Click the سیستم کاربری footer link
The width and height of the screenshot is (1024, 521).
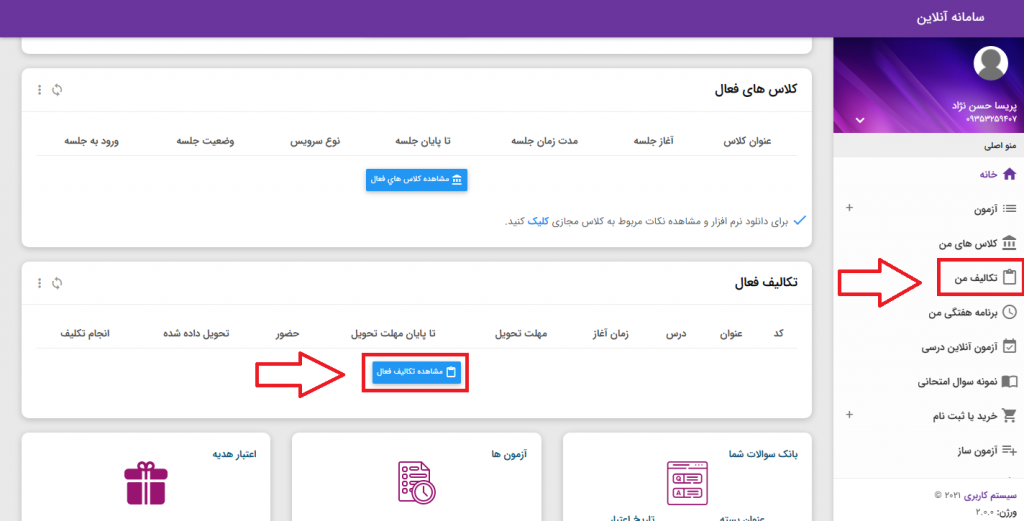pos(990,495)
